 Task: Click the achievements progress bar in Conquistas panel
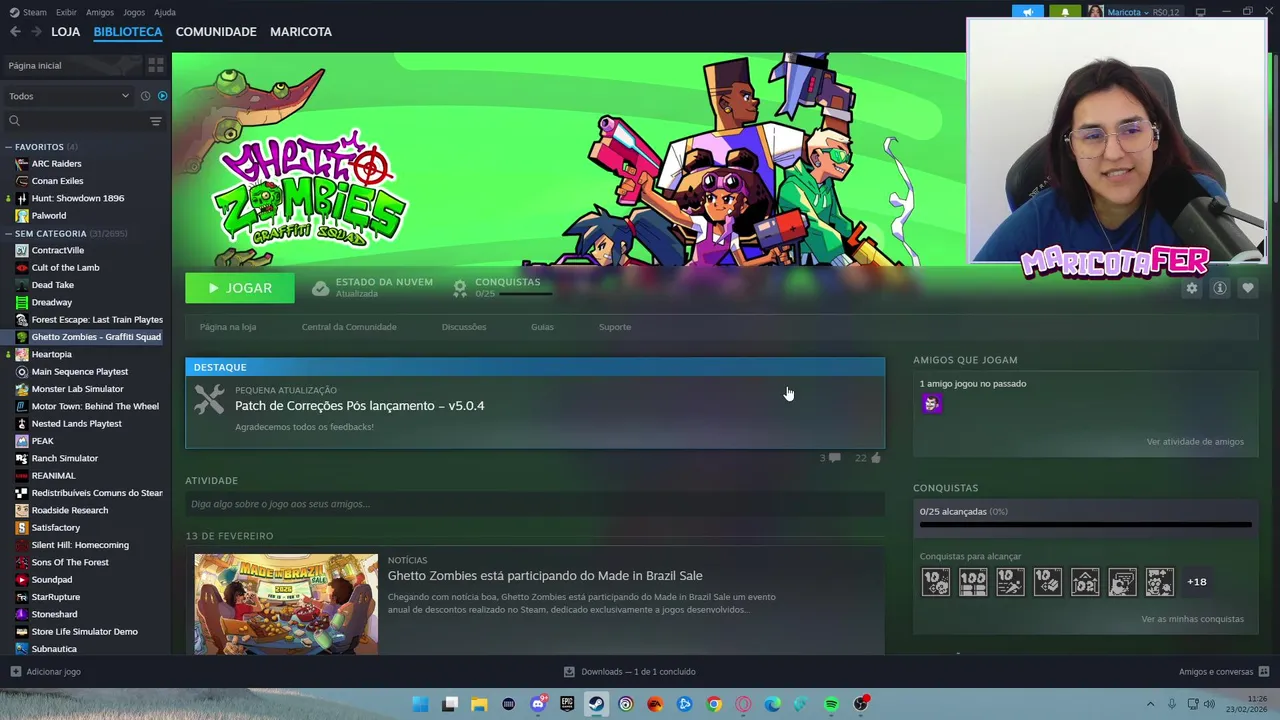(1085, 524)
